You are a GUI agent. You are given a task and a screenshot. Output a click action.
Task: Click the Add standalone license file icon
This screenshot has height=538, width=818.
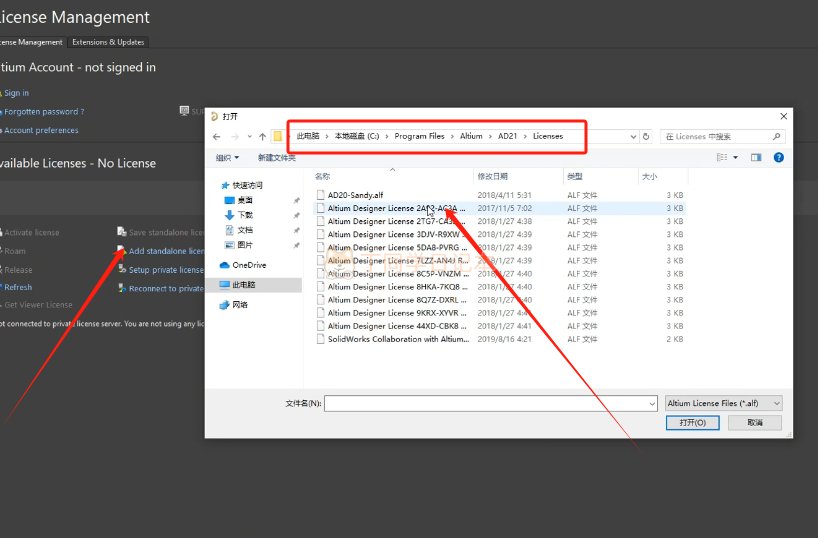tap(121, 251)
